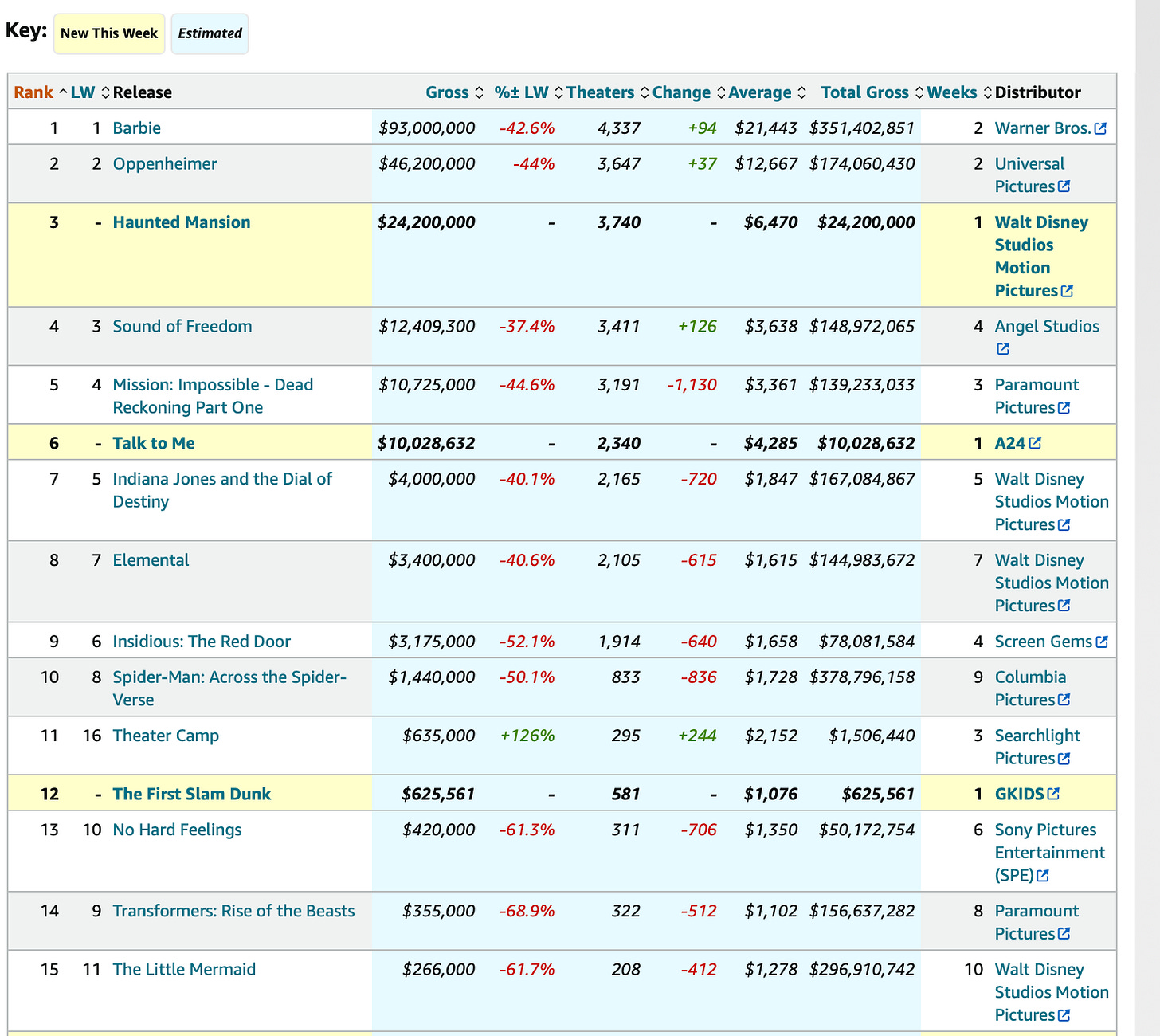
Task: Select Transformers -68.9% change value
Action: [527, 911]
